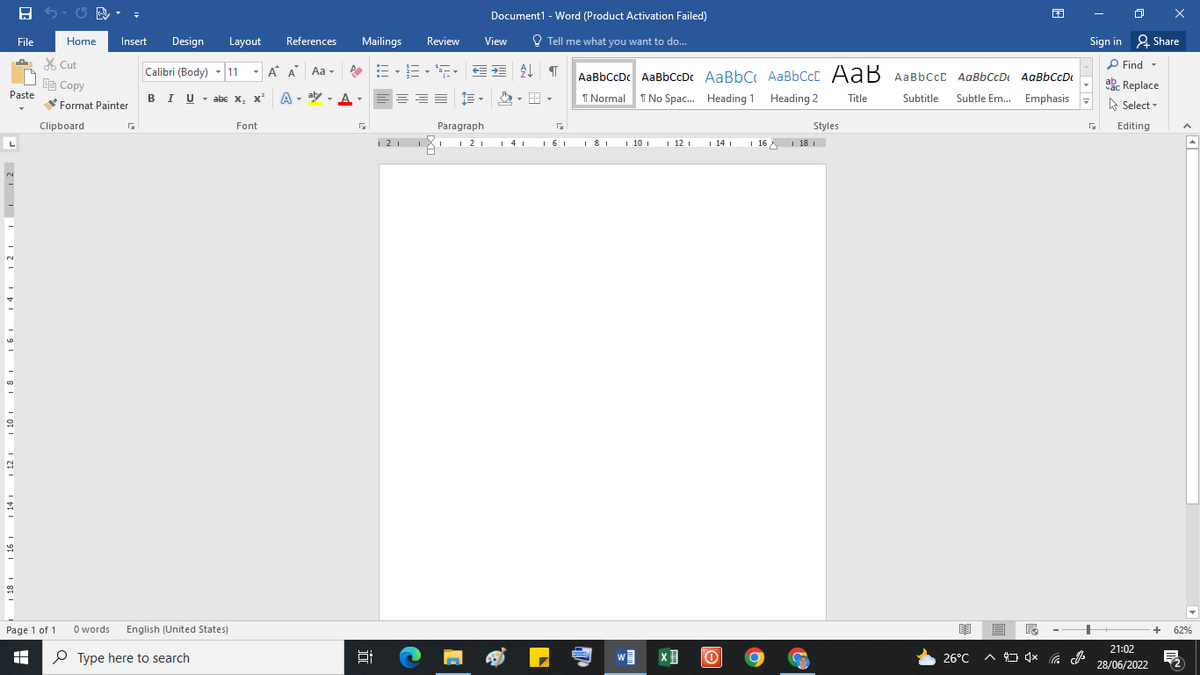This screenshot has height=675, width=1200.
Task: Toggle Bold formatting
Action: [151, 99]
